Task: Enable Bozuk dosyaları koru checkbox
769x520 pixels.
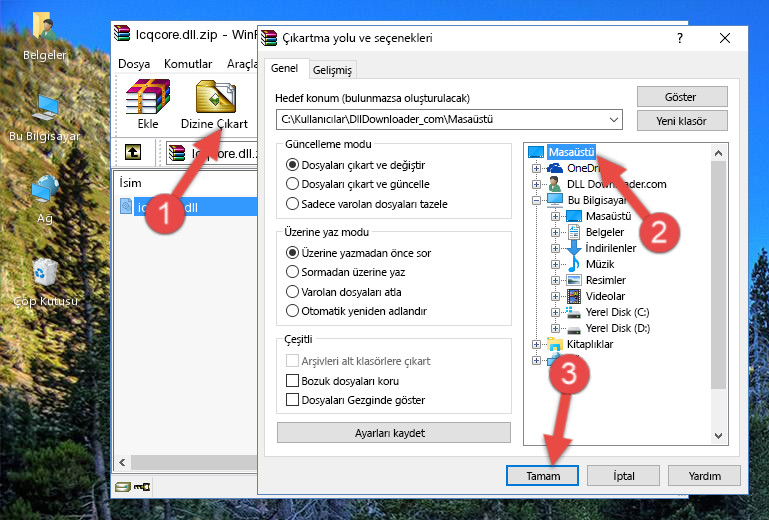Action: tap(292, 381)
